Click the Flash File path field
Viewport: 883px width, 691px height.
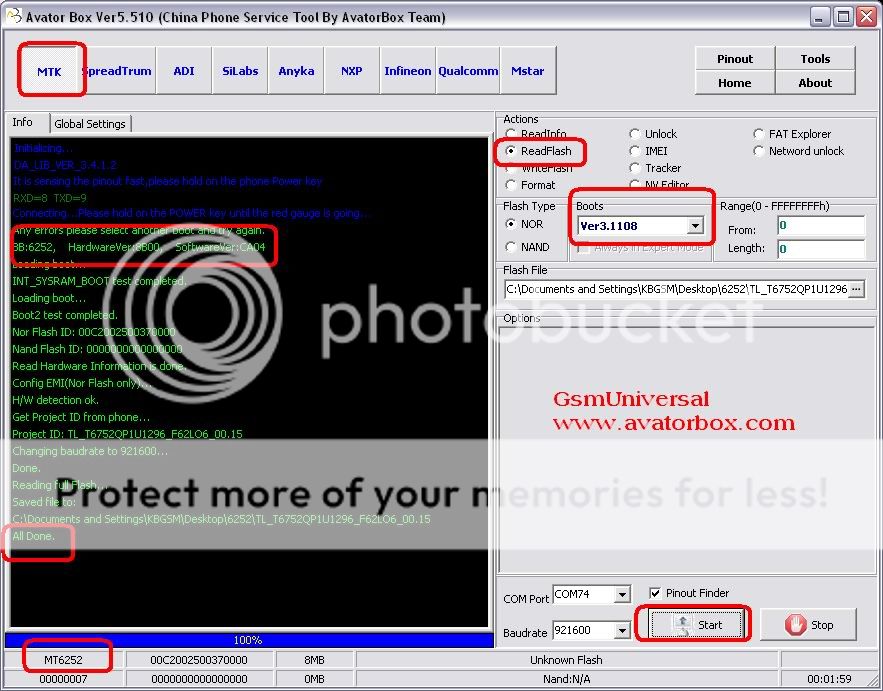(676, 289)
